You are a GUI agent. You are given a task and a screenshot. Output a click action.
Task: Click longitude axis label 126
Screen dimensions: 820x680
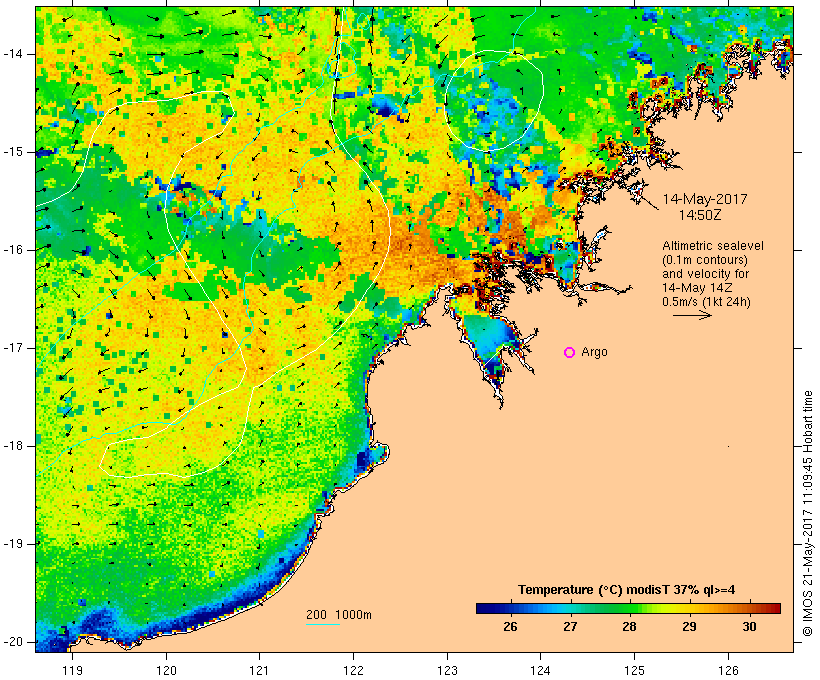tap(728, 670)
